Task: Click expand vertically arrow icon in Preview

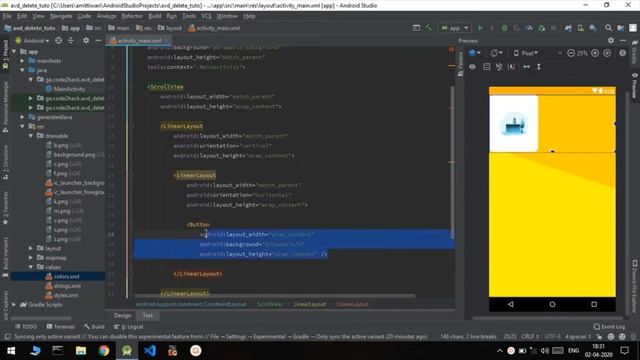Action: tap(539, 67)
